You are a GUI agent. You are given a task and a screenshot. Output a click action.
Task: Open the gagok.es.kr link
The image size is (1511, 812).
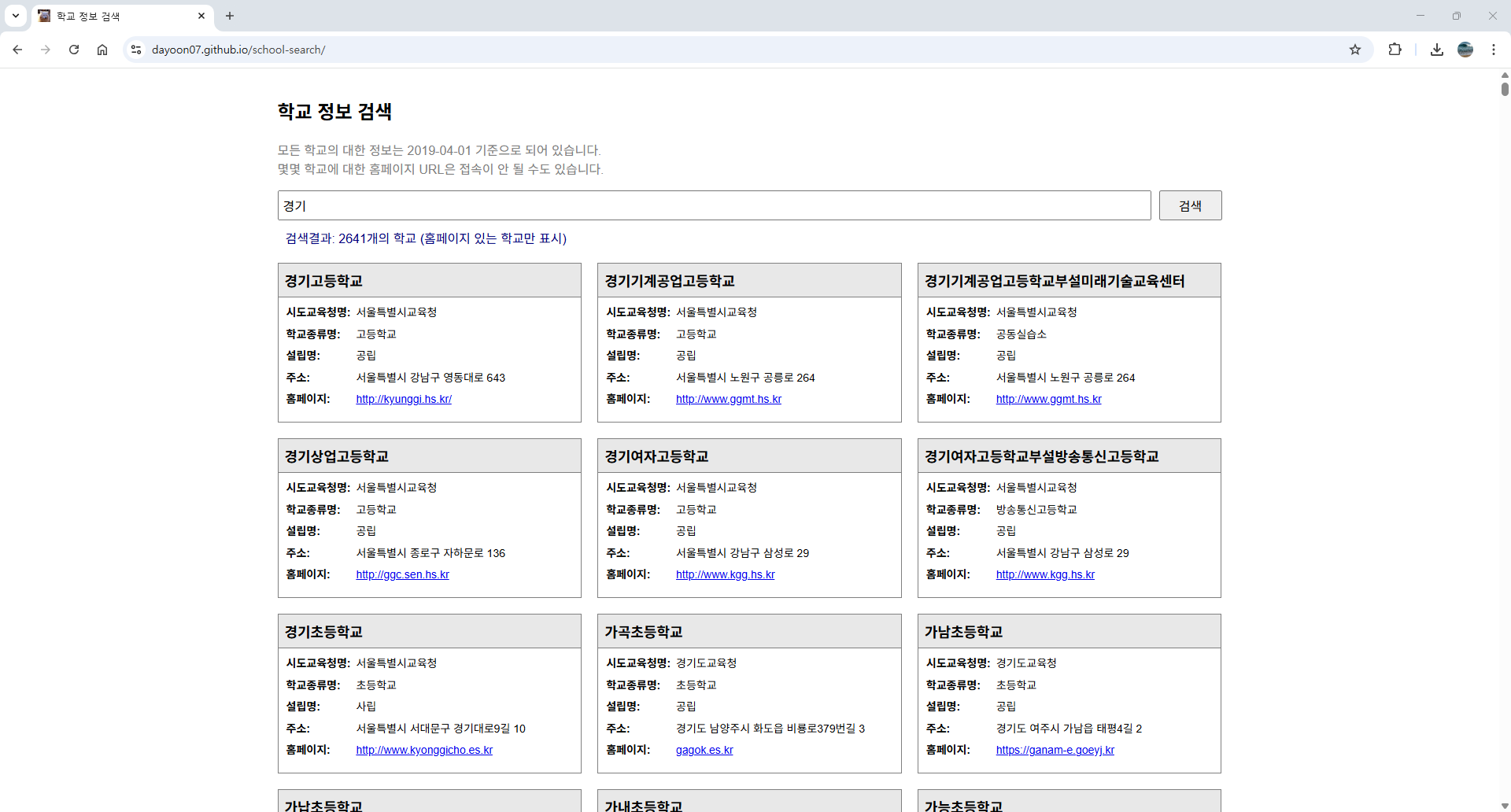[x=704, y=750]
